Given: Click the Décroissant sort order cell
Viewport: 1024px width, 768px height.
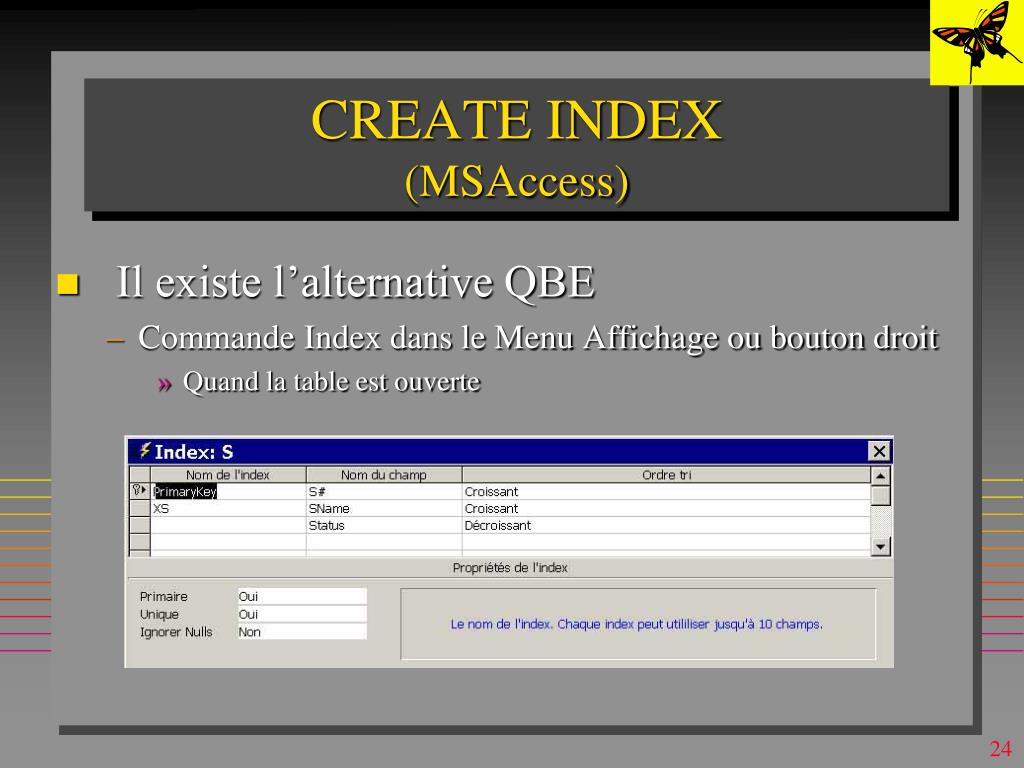Looking at the screenshot, I should 666,526.
